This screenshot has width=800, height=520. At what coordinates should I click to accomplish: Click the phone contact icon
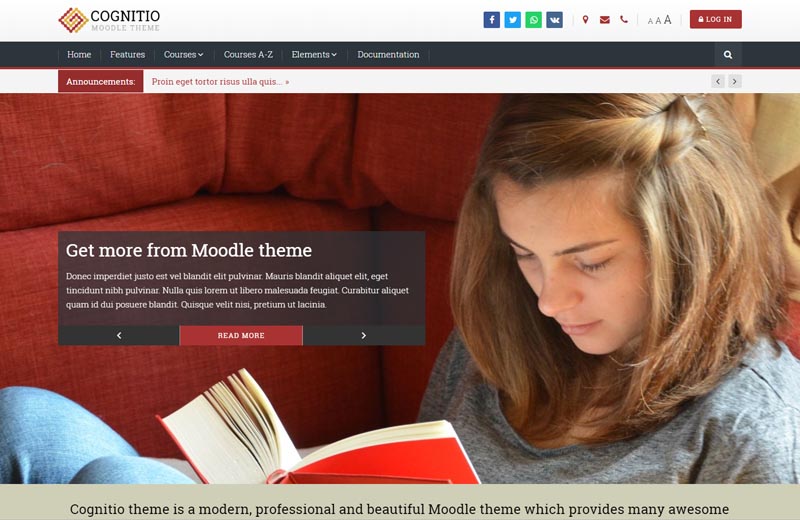623,19
